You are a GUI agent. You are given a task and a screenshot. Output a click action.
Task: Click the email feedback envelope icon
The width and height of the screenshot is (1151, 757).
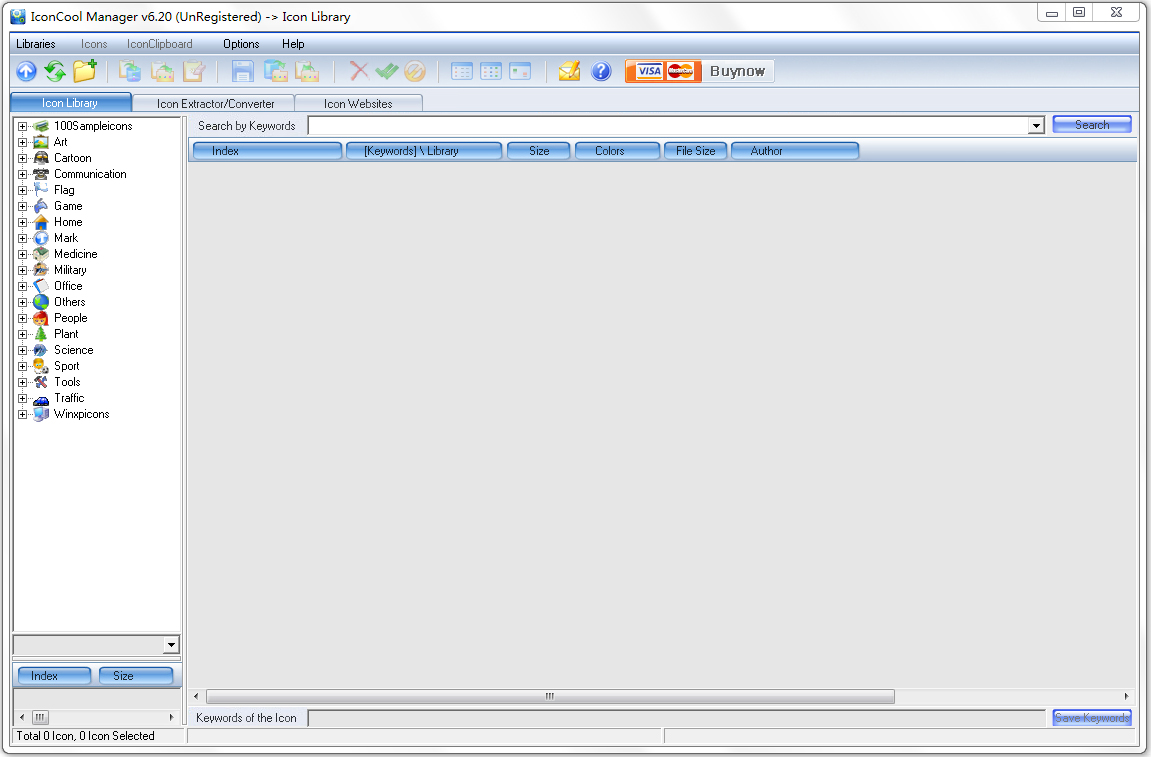(x=570, y=70)
